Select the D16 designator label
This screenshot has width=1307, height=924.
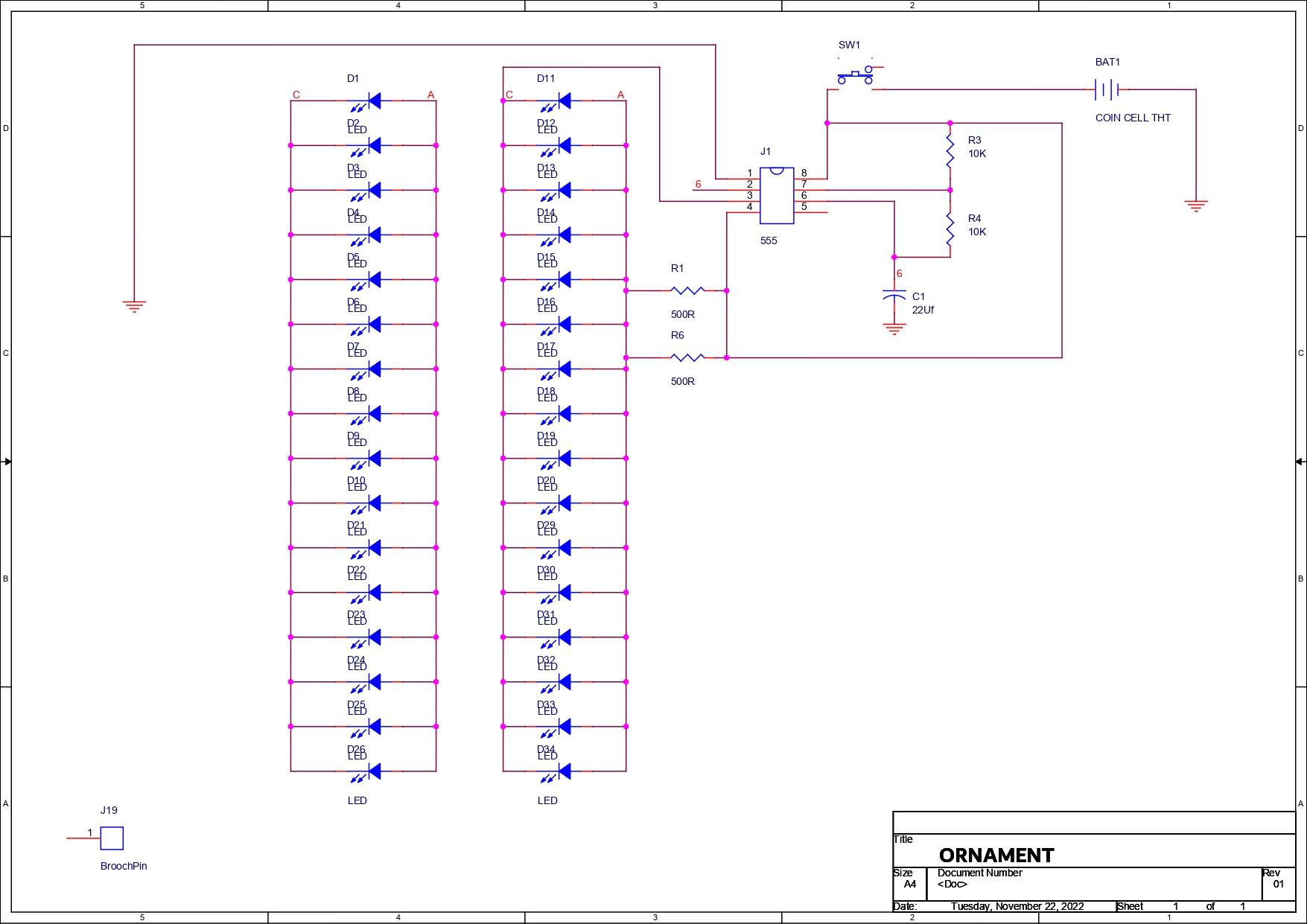[x=546, y=302]
